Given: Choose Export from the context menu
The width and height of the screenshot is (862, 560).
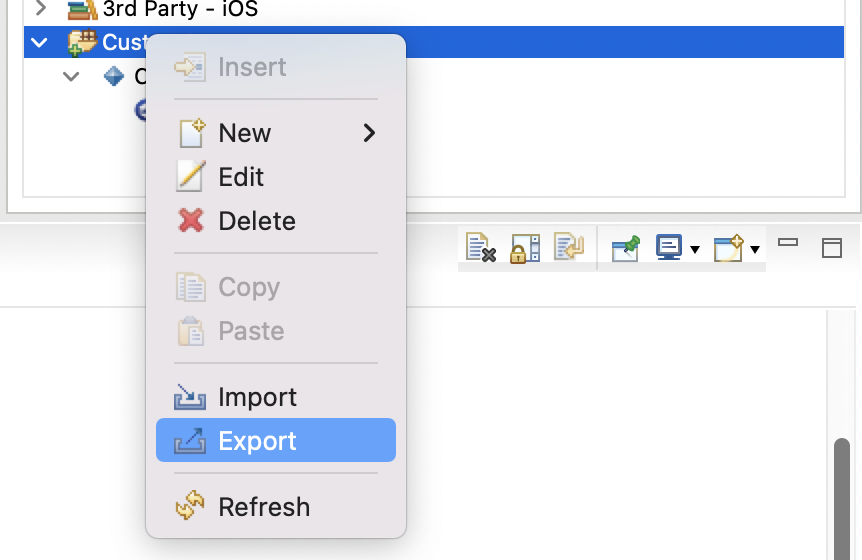Looking at the screenshot, I should click(x=275, y=440).
